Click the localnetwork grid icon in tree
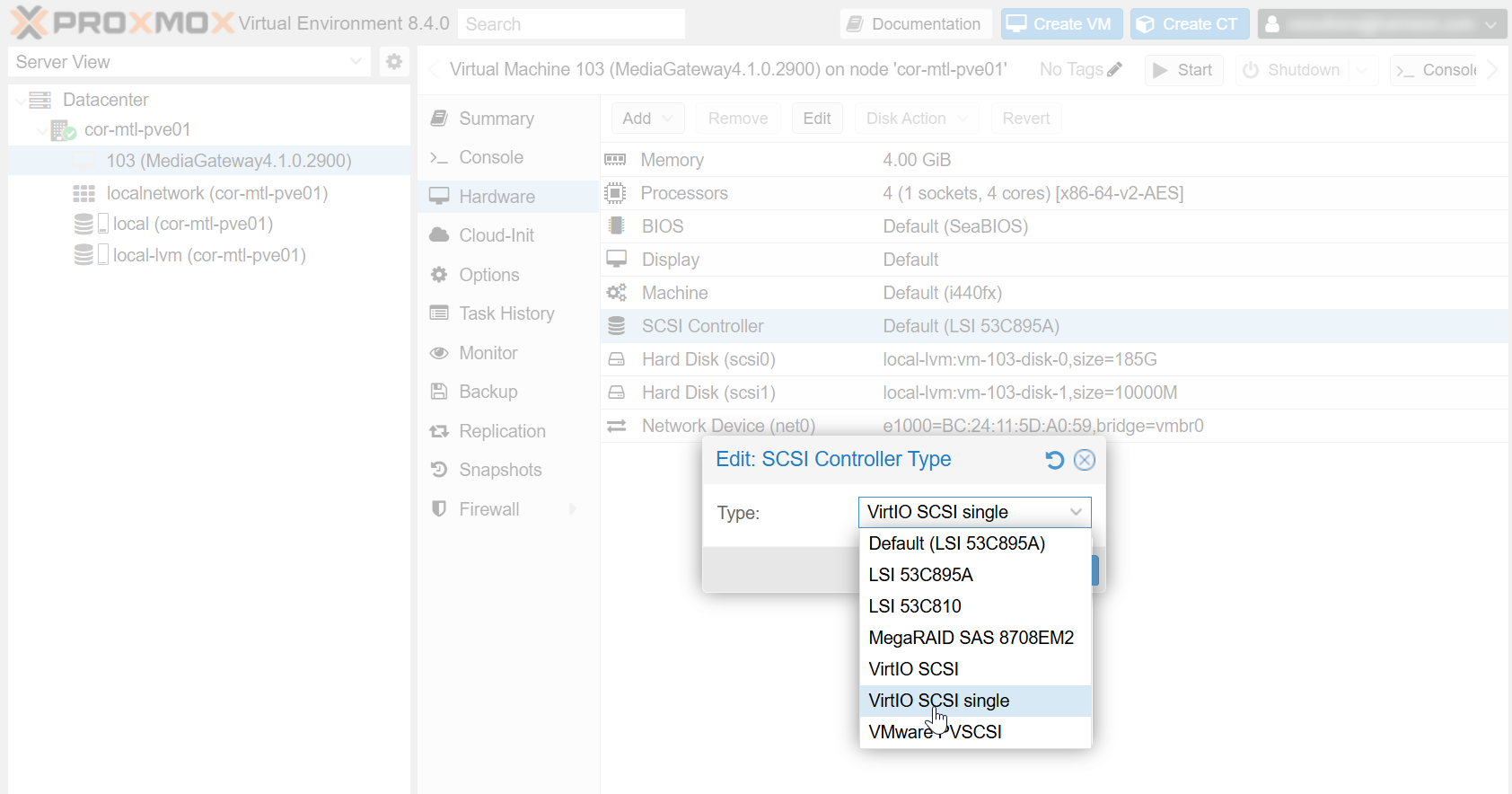 [84, 193]
